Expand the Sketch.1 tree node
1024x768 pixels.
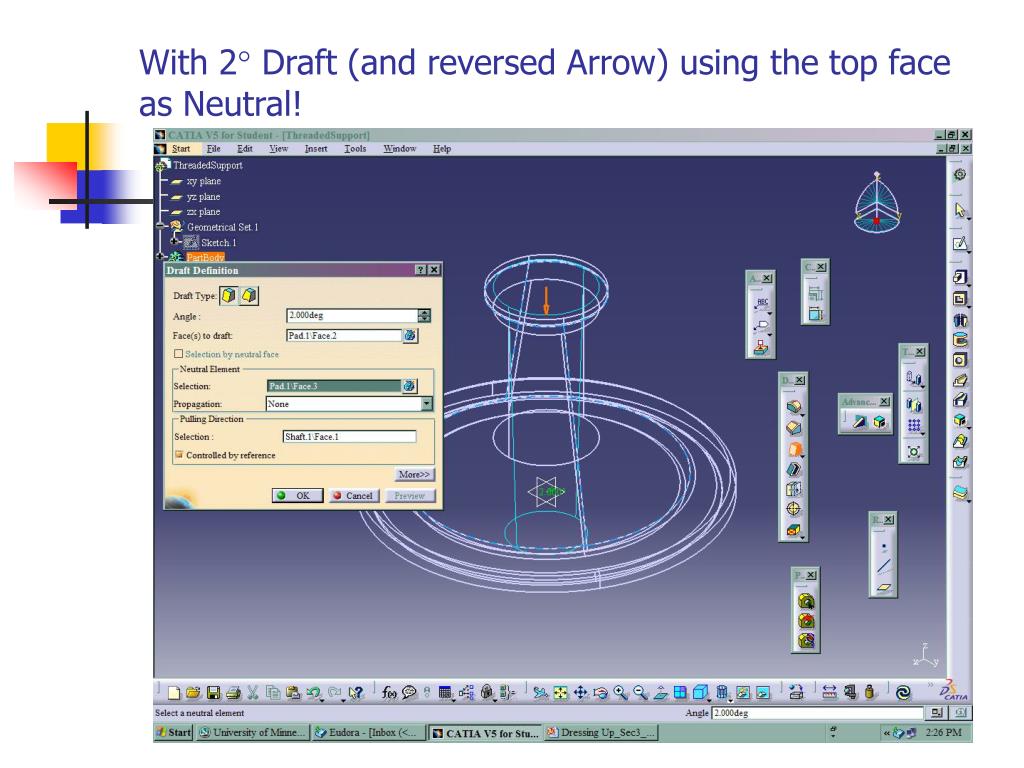(x=175, y=242)
